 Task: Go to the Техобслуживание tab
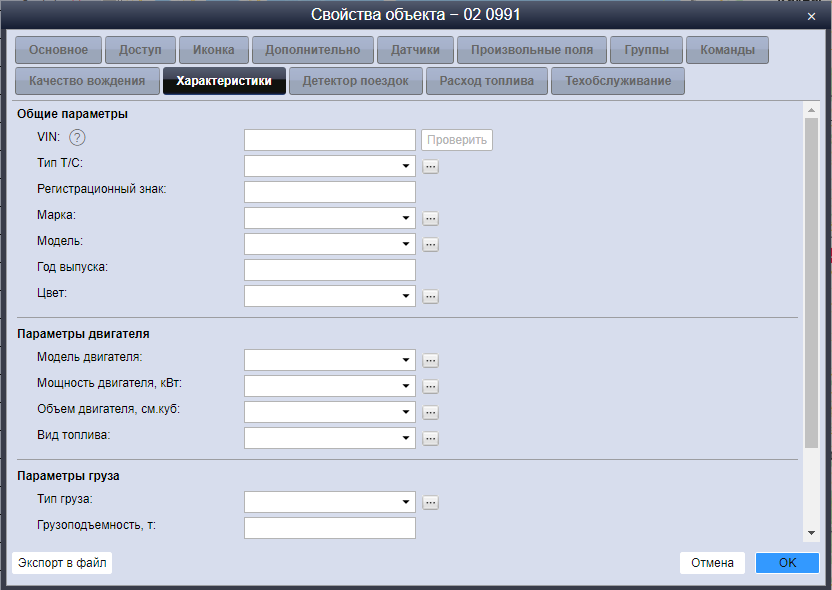coord(617,81)
